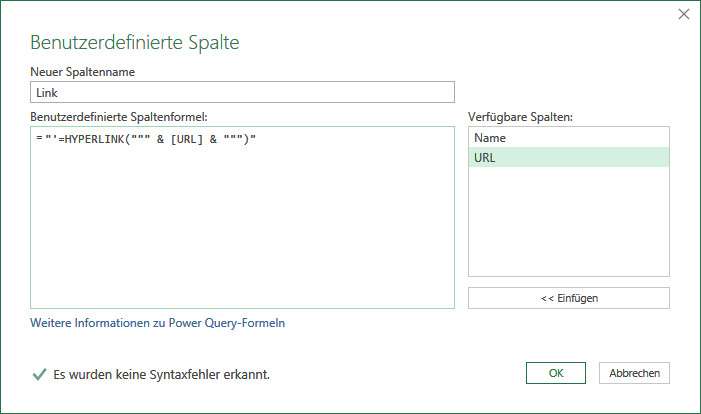Click the << Einfügen button
This screenshot has height=414, width=701.
[569, 298]
